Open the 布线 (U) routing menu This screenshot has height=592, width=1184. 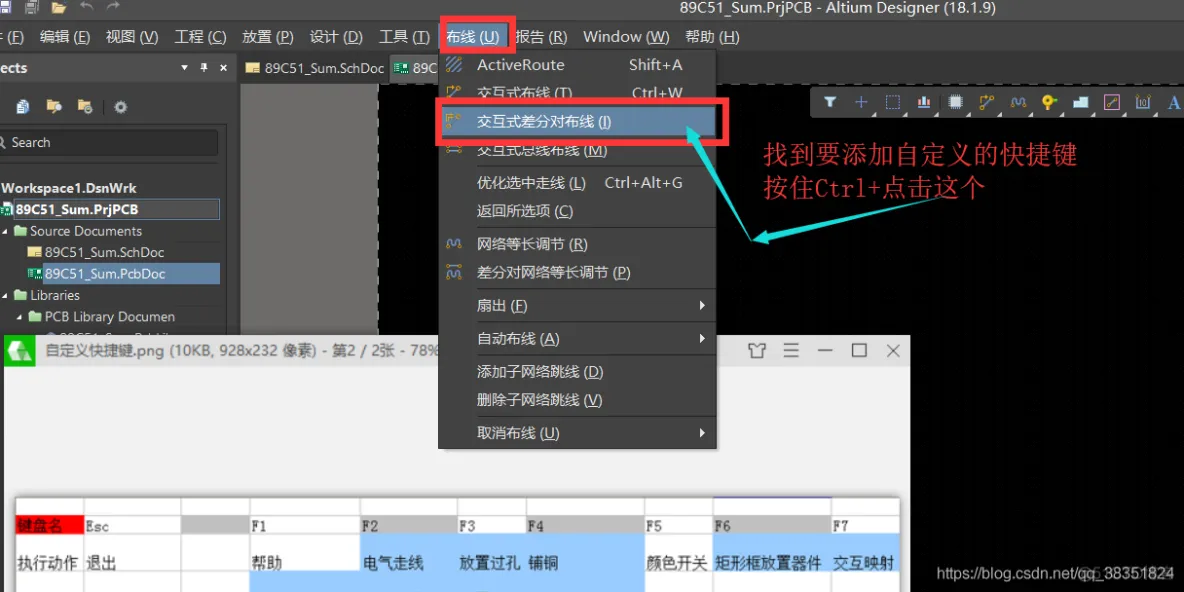coord(473,36)
